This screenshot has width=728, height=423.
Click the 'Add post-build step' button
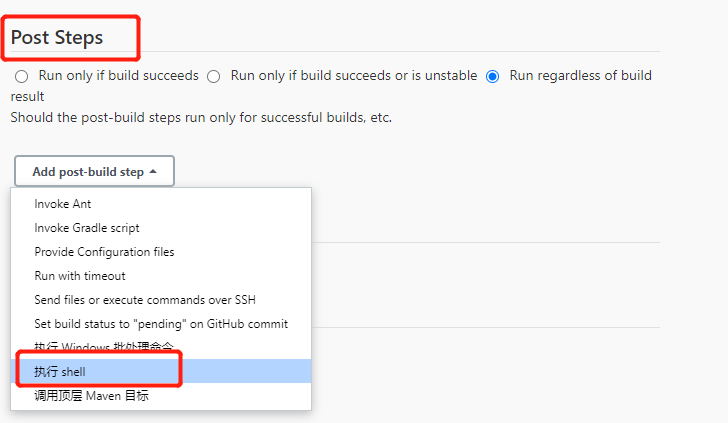pyautogui.click(x=94, y=171)
